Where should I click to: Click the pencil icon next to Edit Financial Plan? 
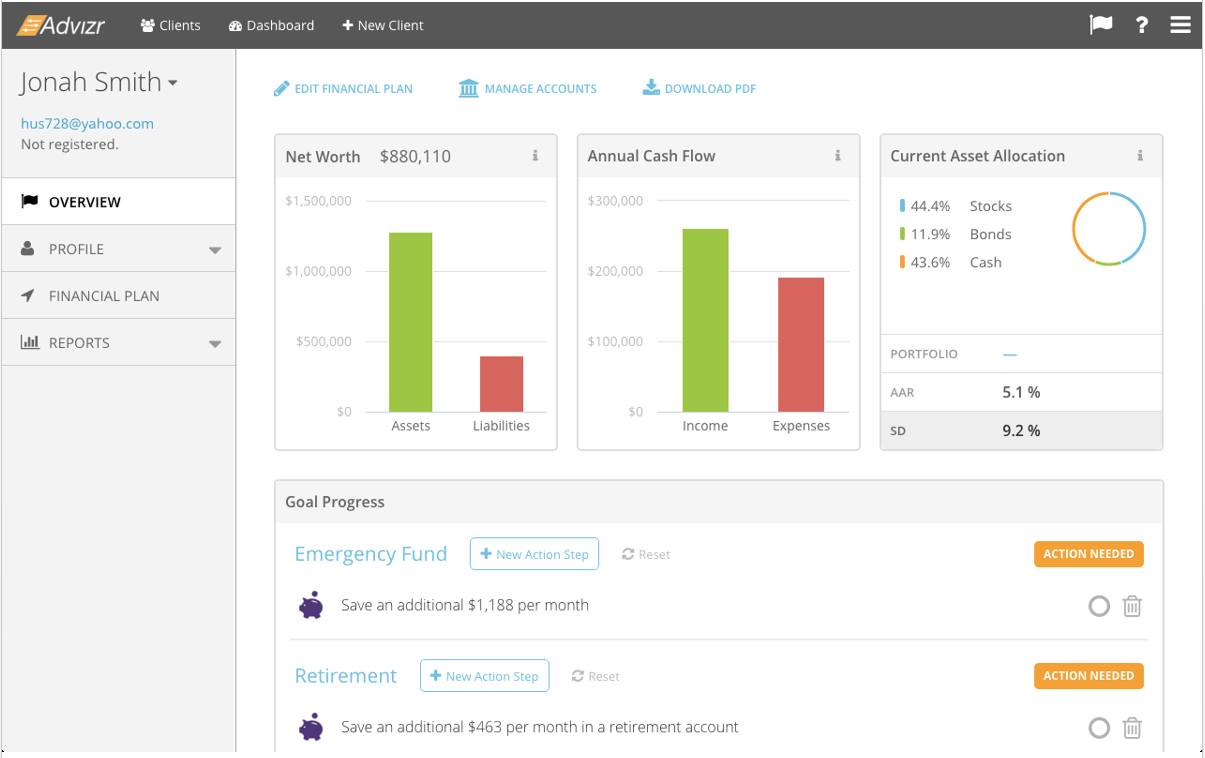[x=281, y=88]
